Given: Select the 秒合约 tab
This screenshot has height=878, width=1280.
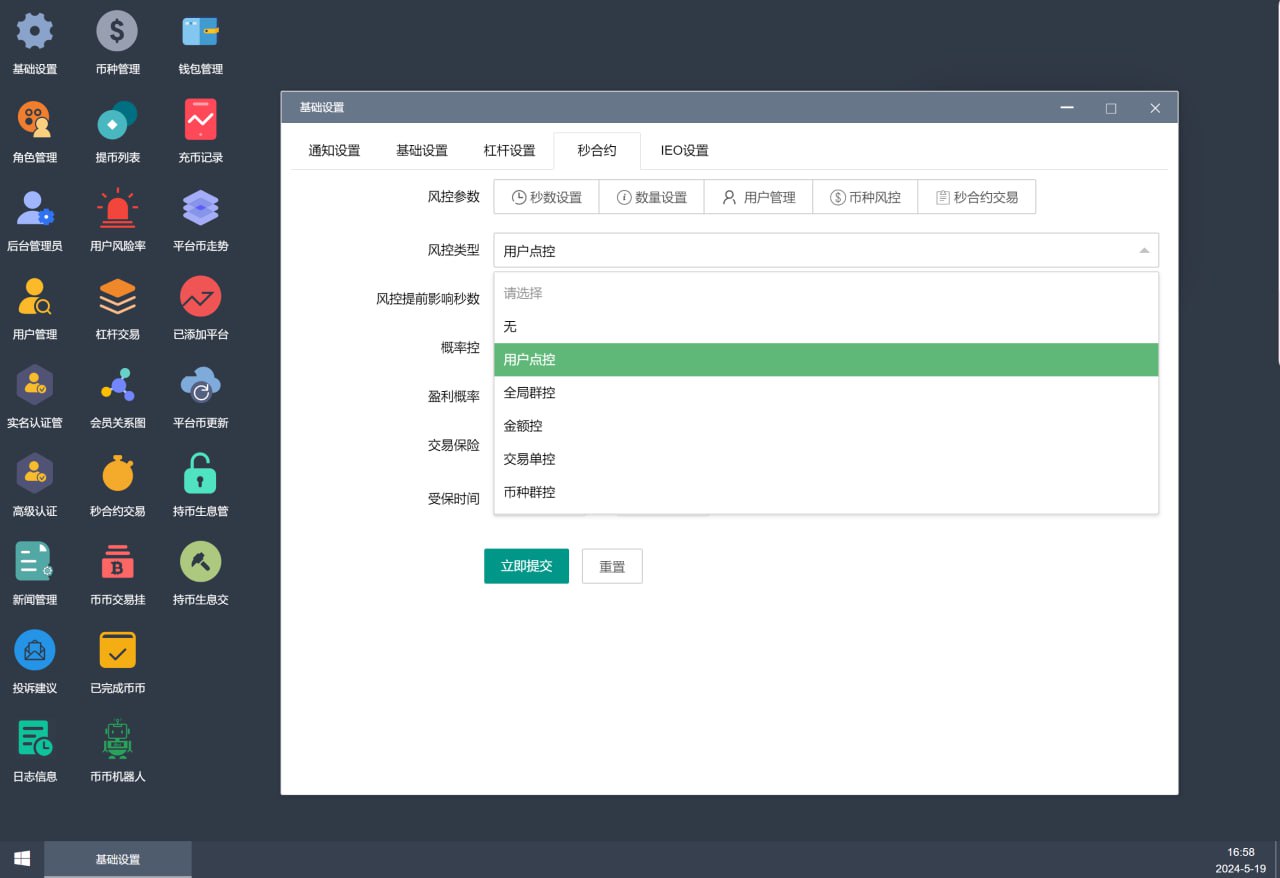Looking at the screenshot, I should pos(597,151).
